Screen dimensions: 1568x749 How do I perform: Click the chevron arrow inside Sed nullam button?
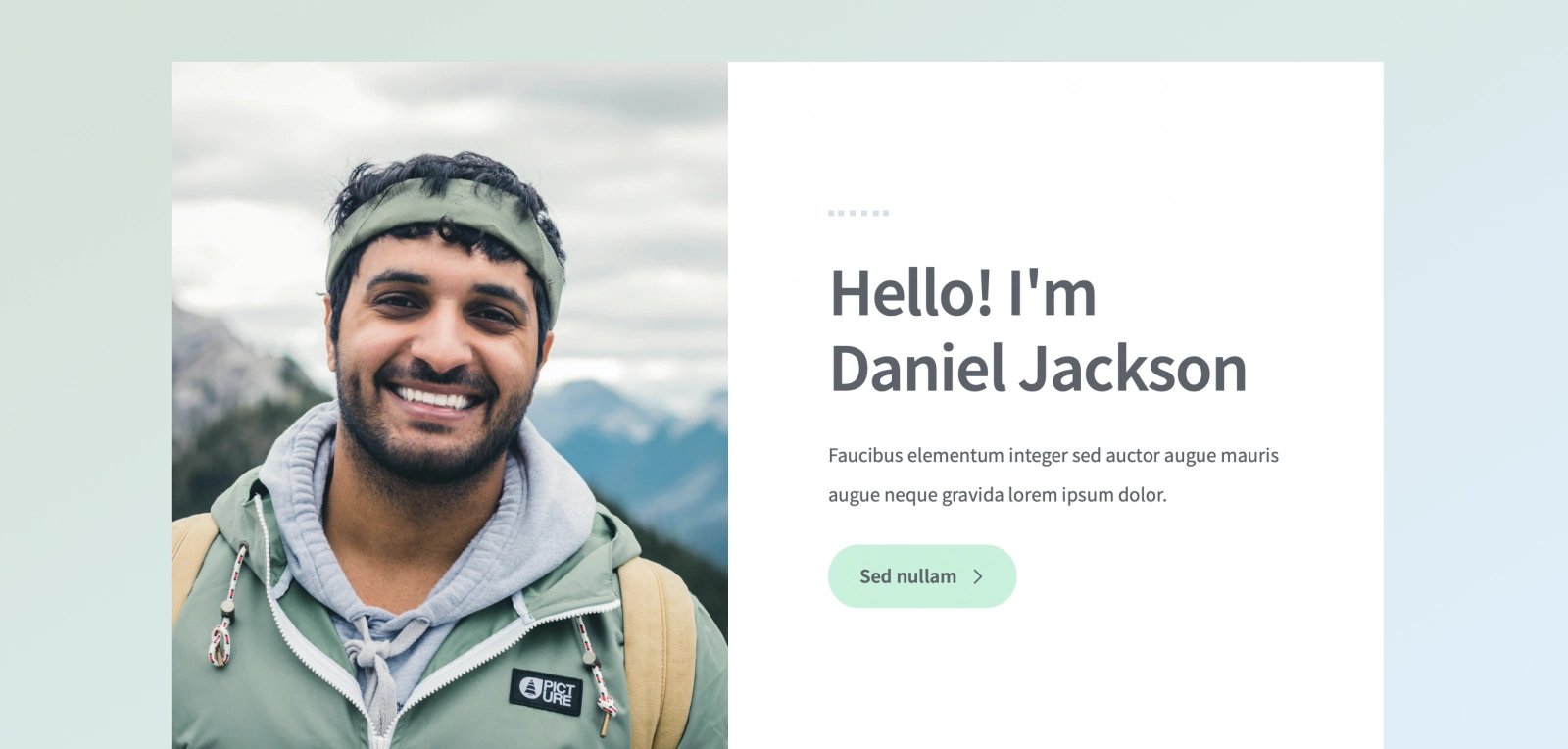[x=977, y=576]
